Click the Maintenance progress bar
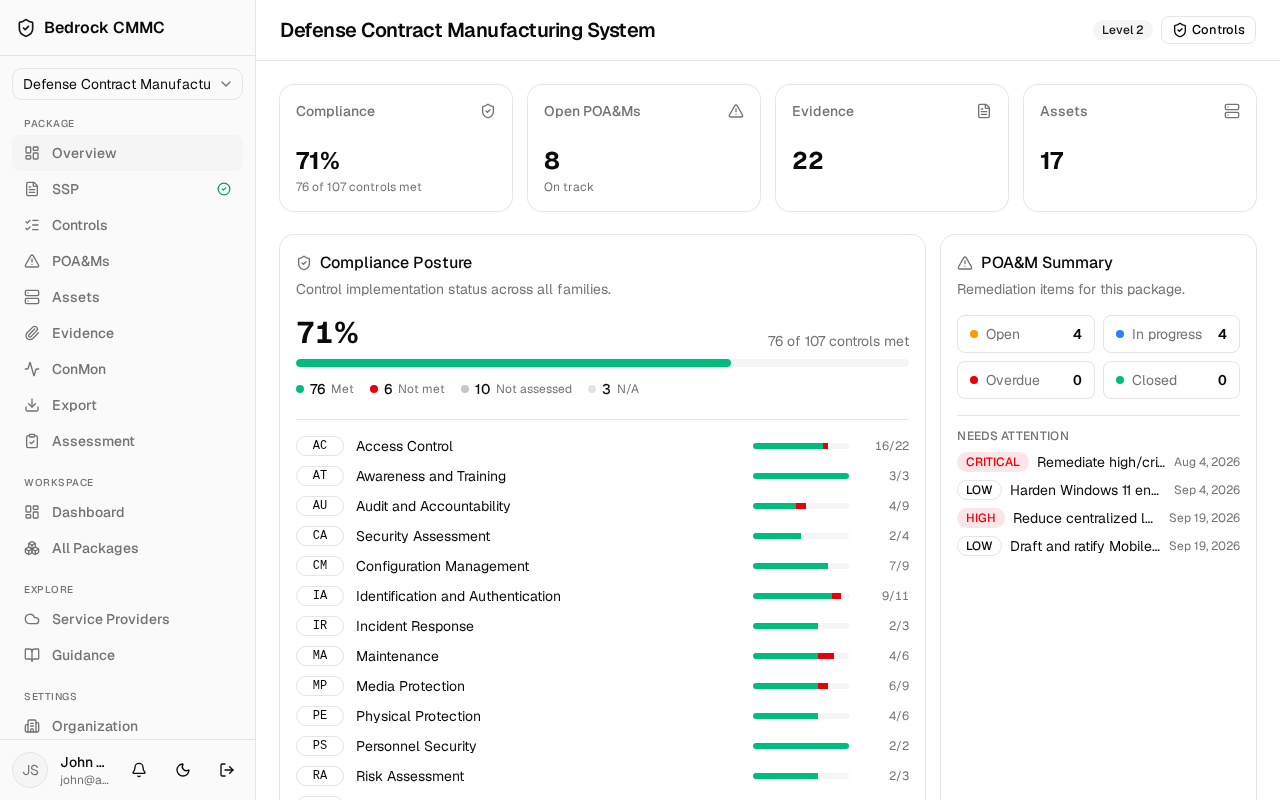Screen dimensions: 1280x800 (801, 656)
